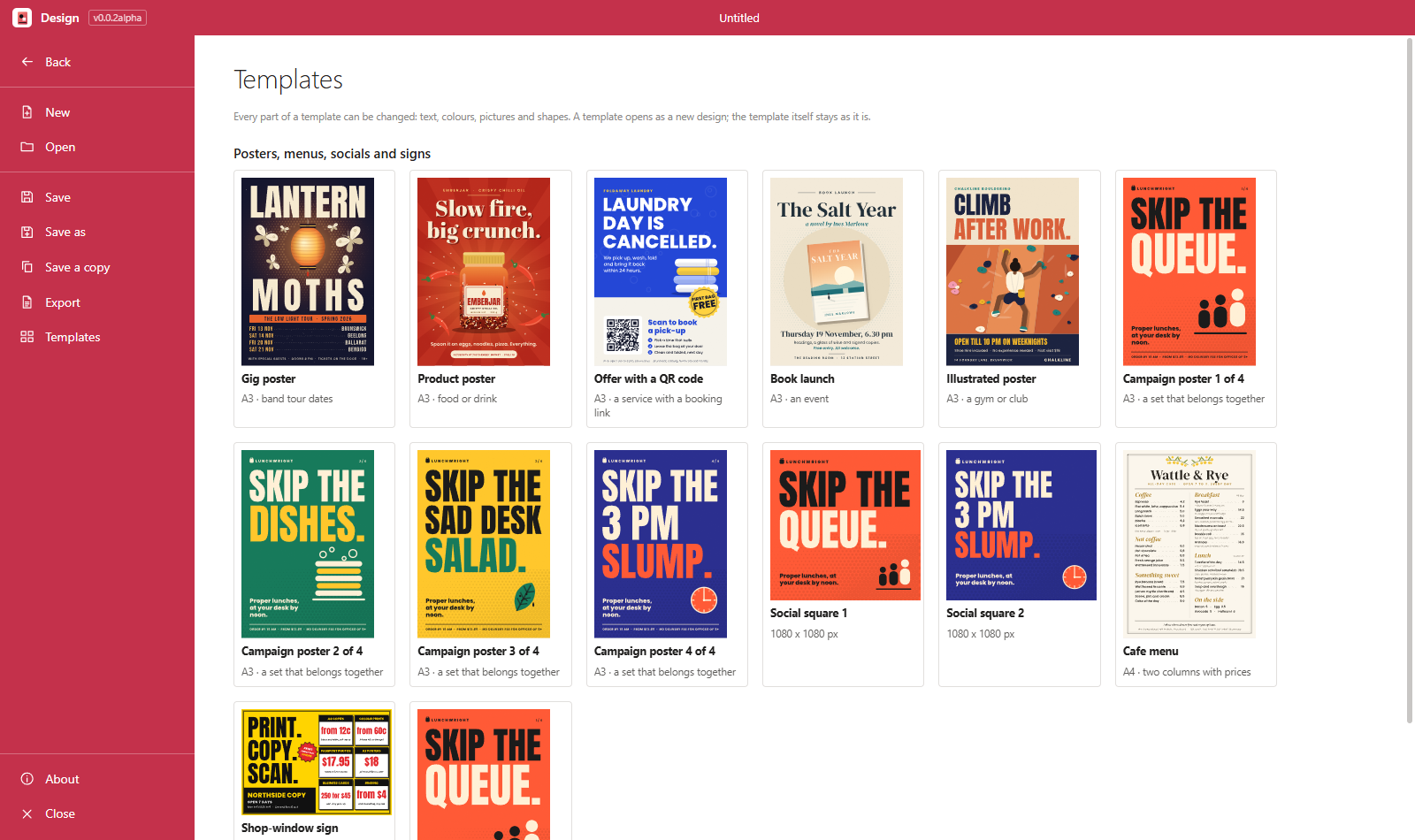The image size is (1415, 840).
Task: Open Campaign poster 2 of 4 Skip the Dishes
Action: 308,544
